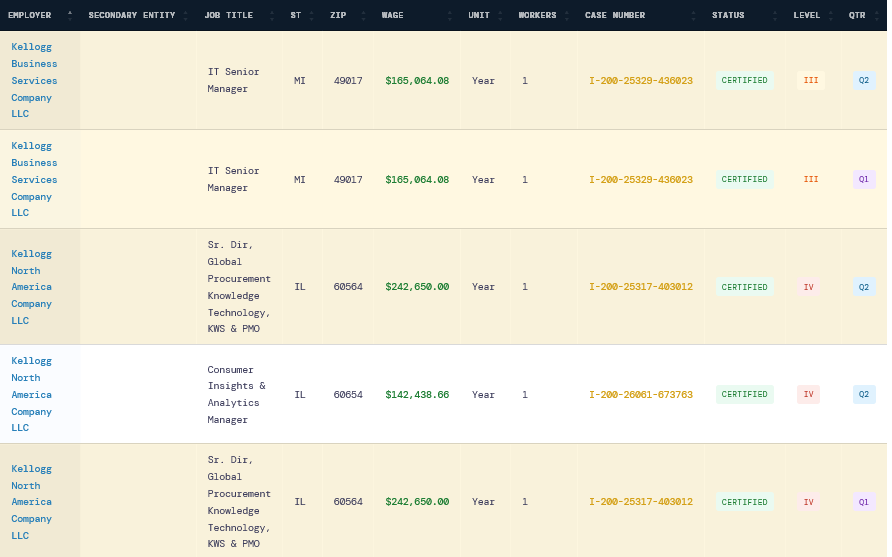Select workers count 1 in Consumer Insights row
The image size is (892, 557).
525,395
